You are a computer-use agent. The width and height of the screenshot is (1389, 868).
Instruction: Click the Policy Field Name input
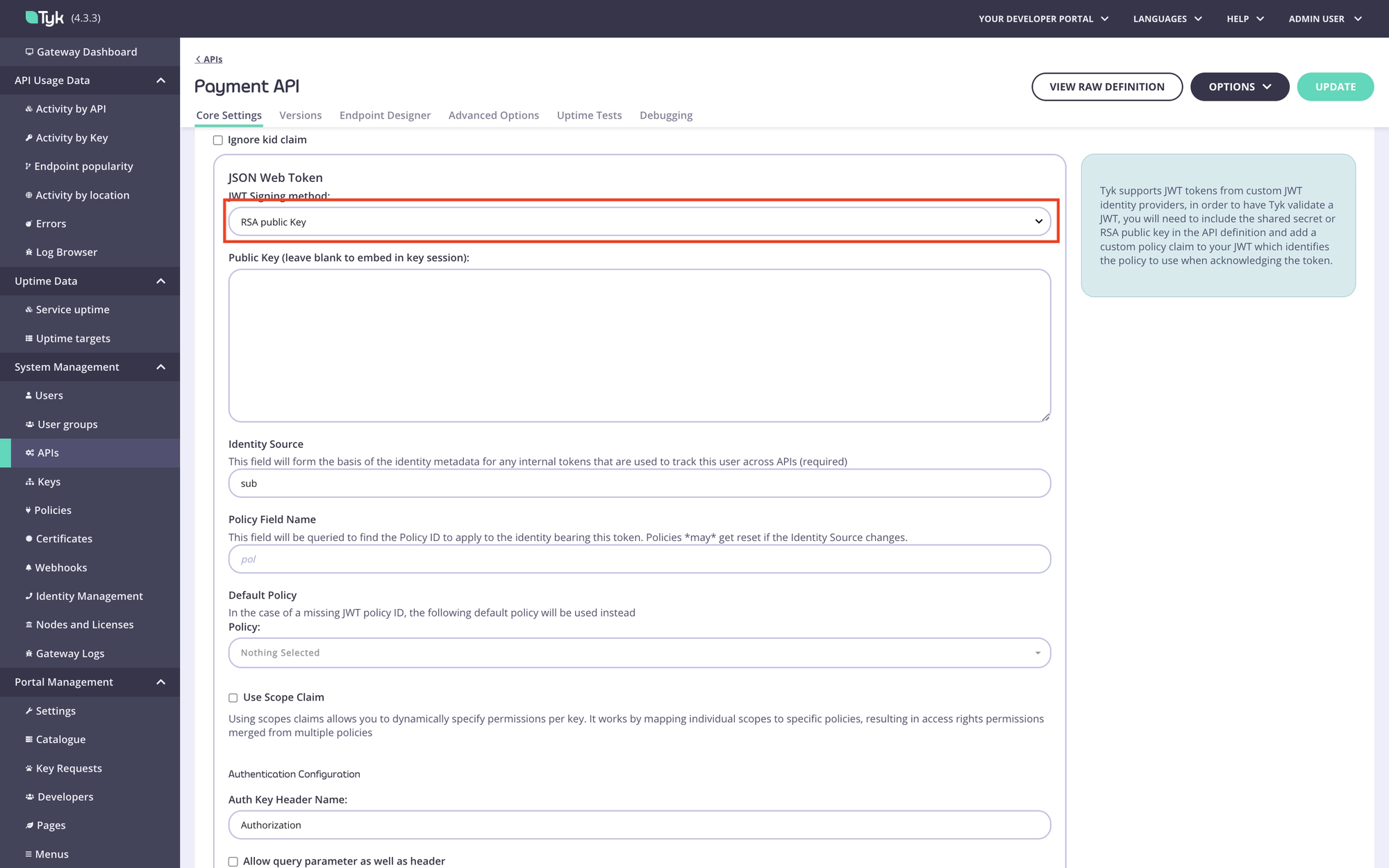coord(639,559)
